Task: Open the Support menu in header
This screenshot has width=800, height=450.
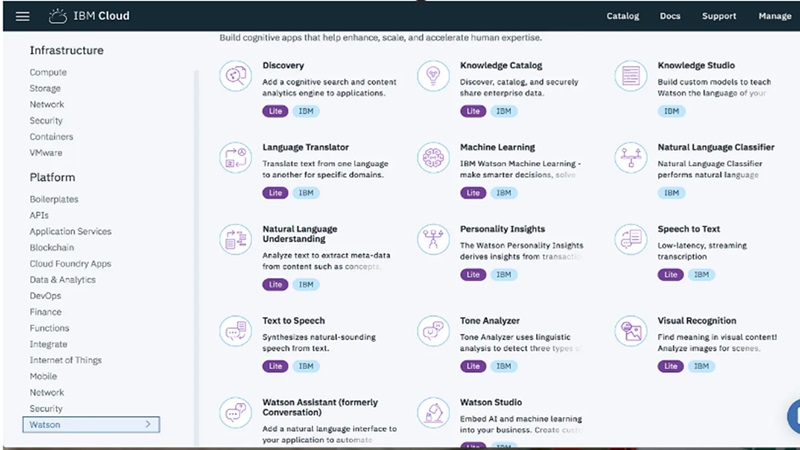Action: (719, 16)
